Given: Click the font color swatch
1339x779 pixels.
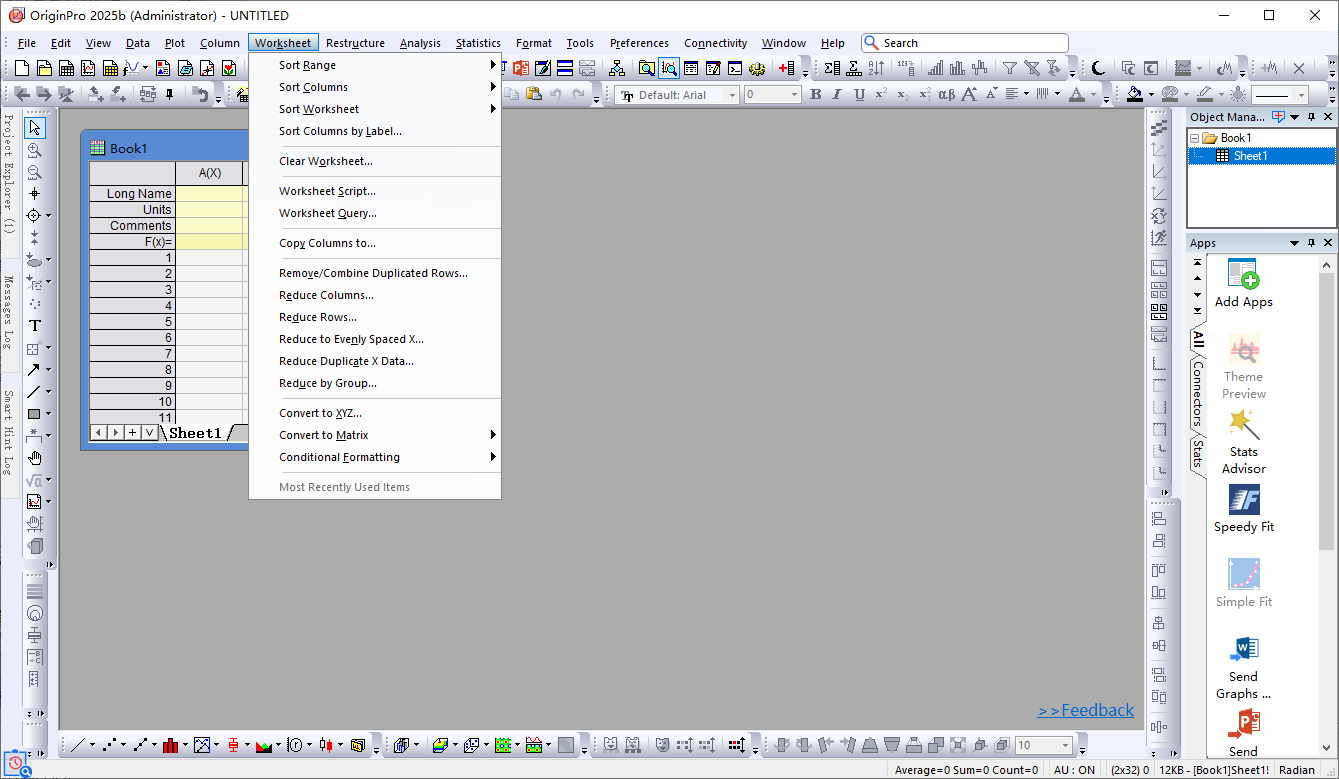Looking at the screenshot, I should pos(1076,94).
